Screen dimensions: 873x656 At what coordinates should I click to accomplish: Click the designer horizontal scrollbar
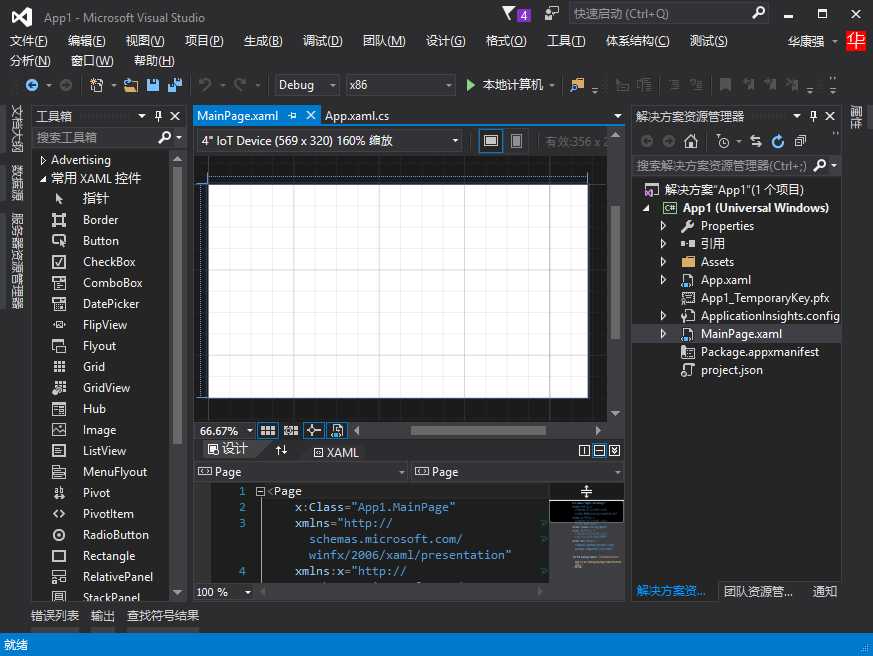point(478,430)
